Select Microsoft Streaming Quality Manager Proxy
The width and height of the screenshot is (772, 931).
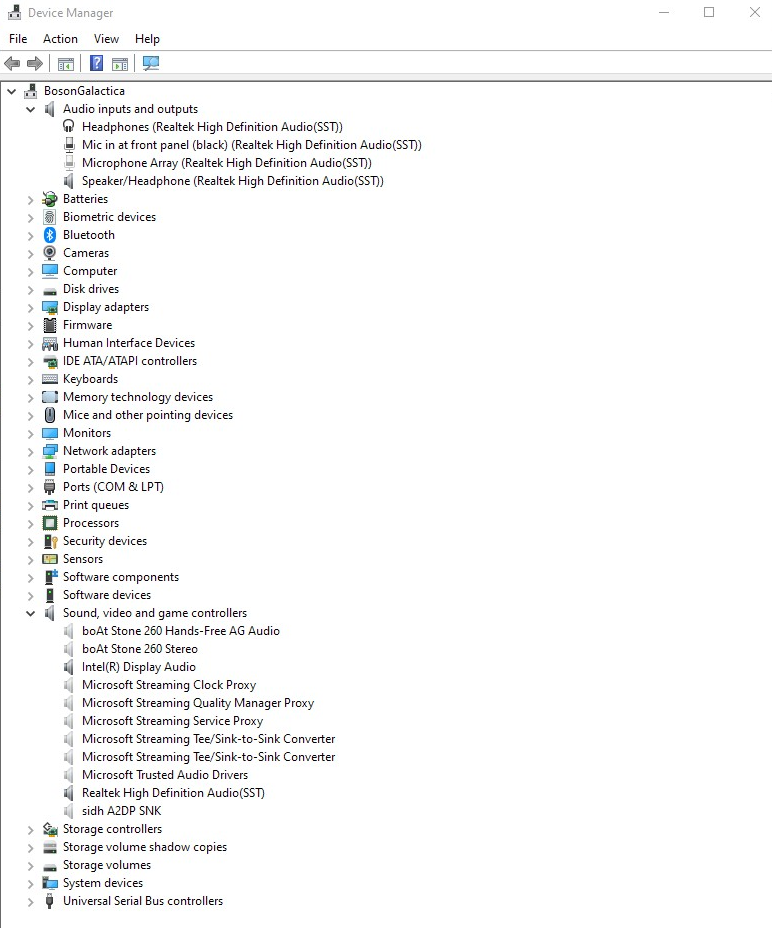click(198, 703)
